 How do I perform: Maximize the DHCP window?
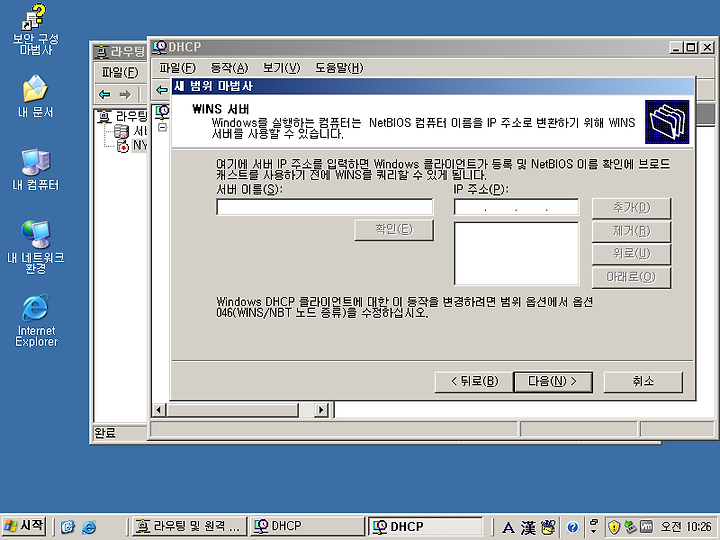[x=690, y=47]
